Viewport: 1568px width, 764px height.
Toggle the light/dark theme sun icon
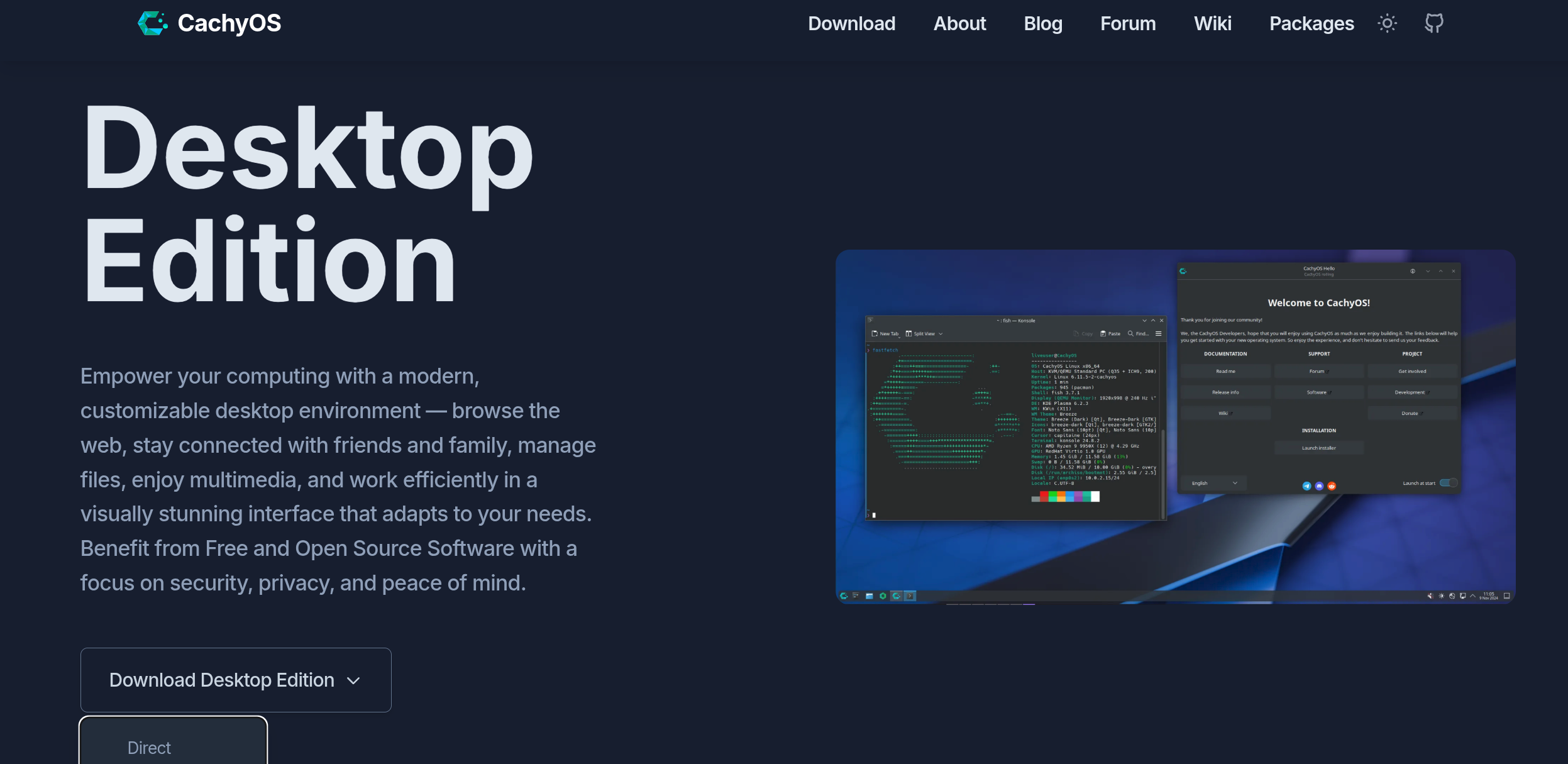(x=1387, y=23)
